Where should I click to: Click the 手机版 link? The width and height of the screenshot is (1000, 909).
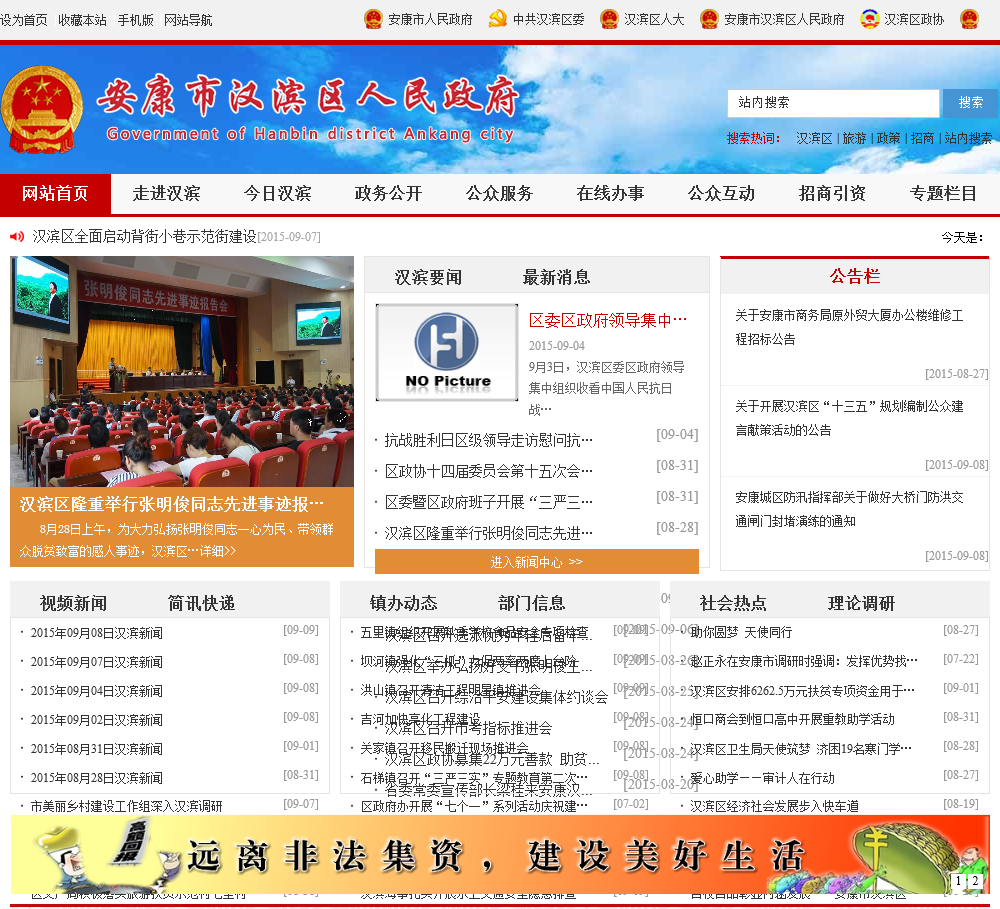(136, 20)
